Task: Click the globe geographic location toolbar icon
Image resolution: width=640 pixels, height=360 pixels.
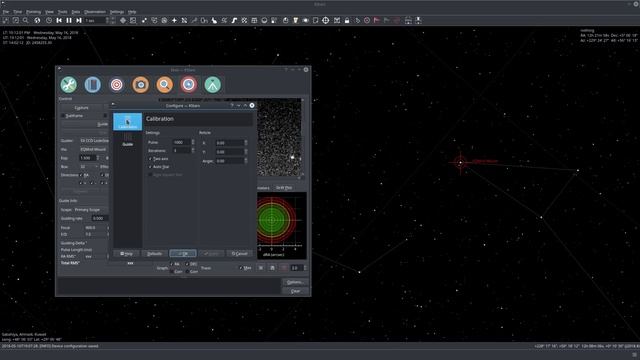Action: pos(37,20)
